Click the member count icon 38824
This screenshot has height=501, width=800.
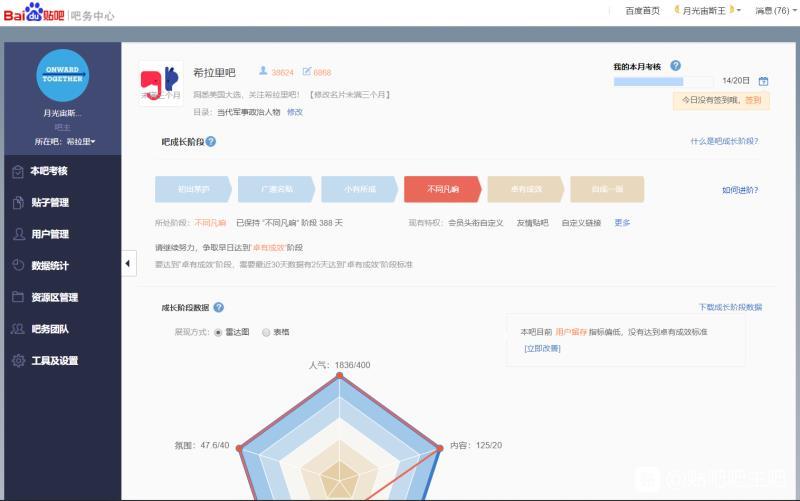click(264, 72)
